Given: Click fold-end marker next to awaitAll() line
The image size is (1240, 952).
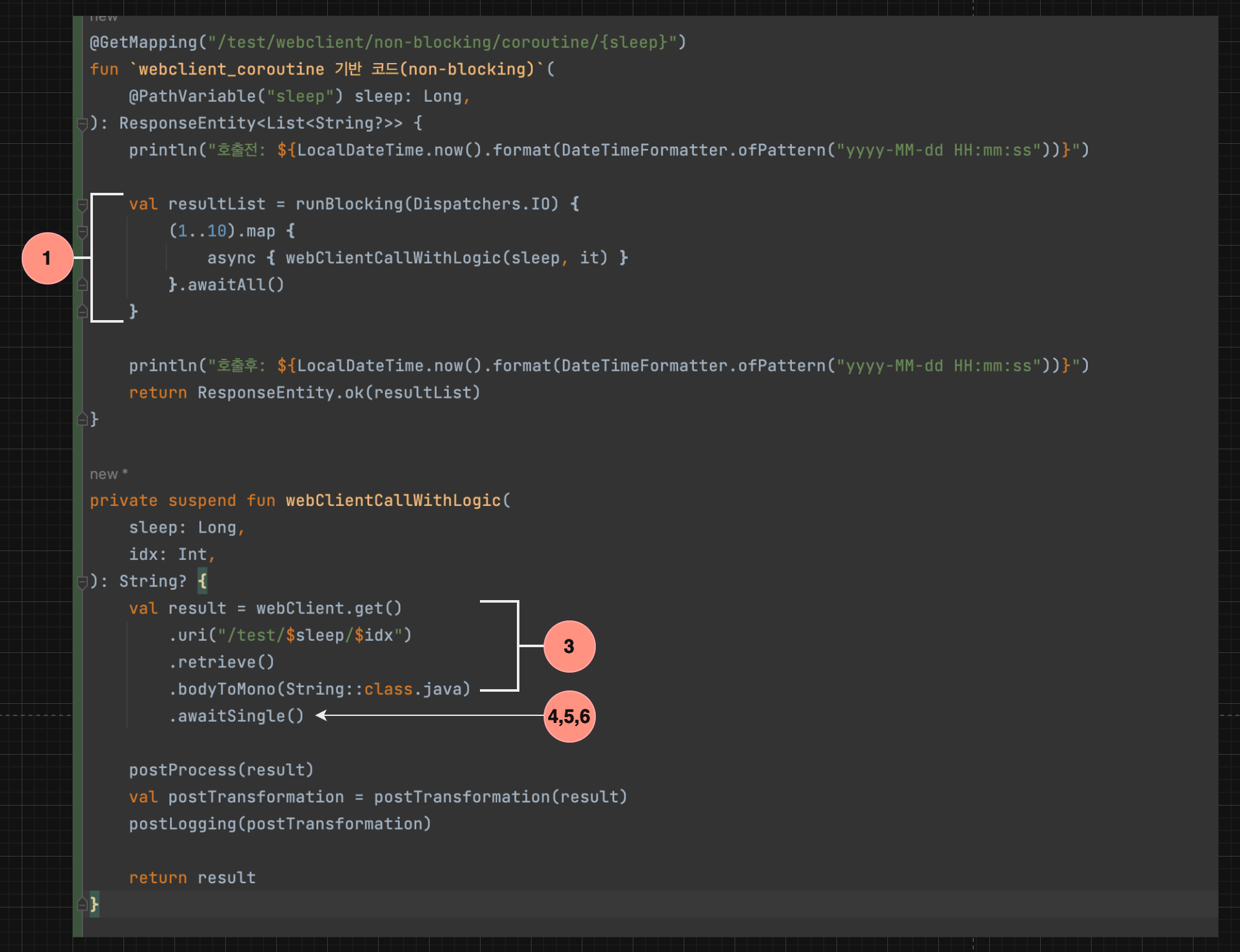Looking at the screenshot, I should (82, 284).
